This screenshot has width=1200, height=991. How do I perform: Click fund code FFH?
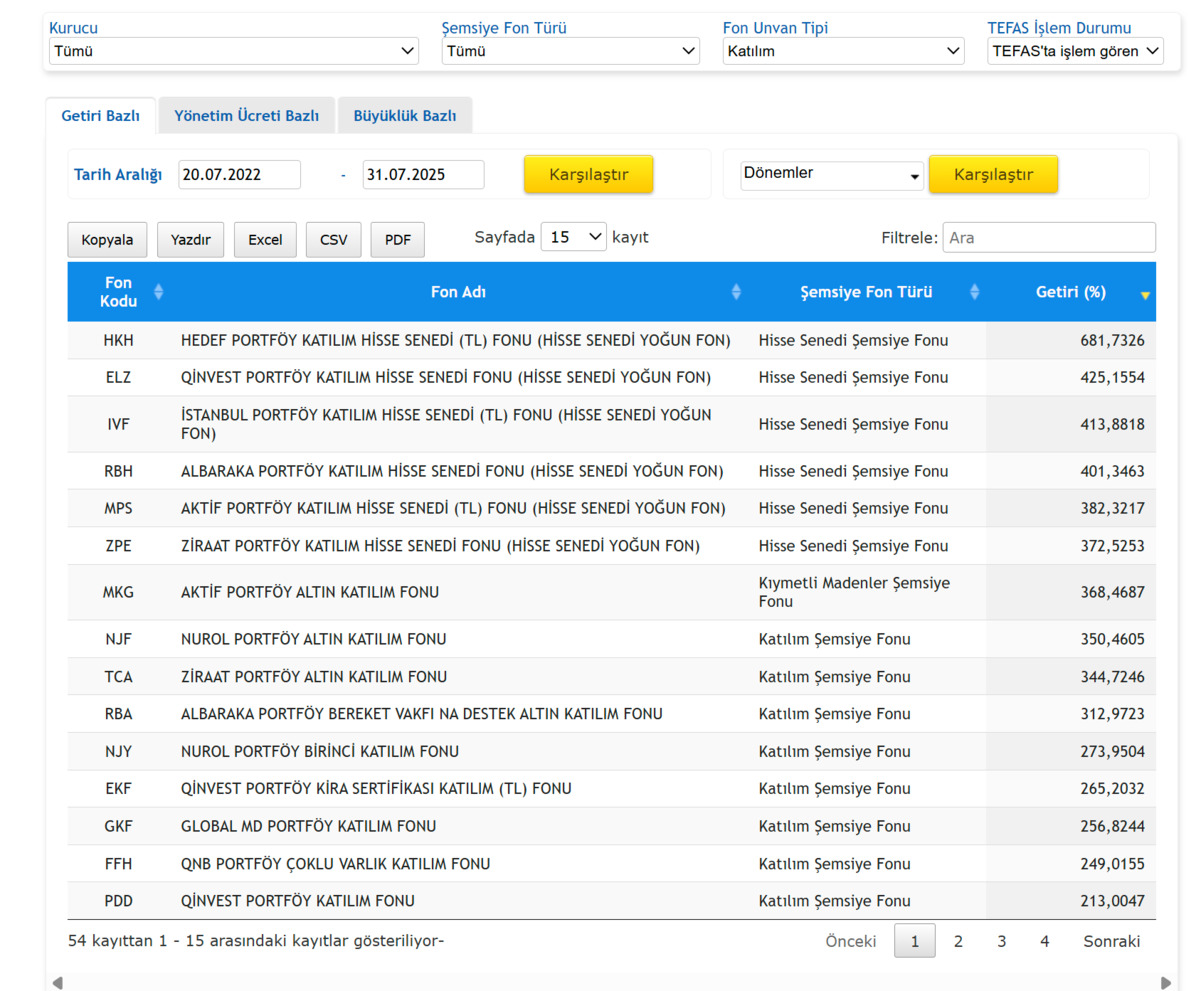[118, 864]
